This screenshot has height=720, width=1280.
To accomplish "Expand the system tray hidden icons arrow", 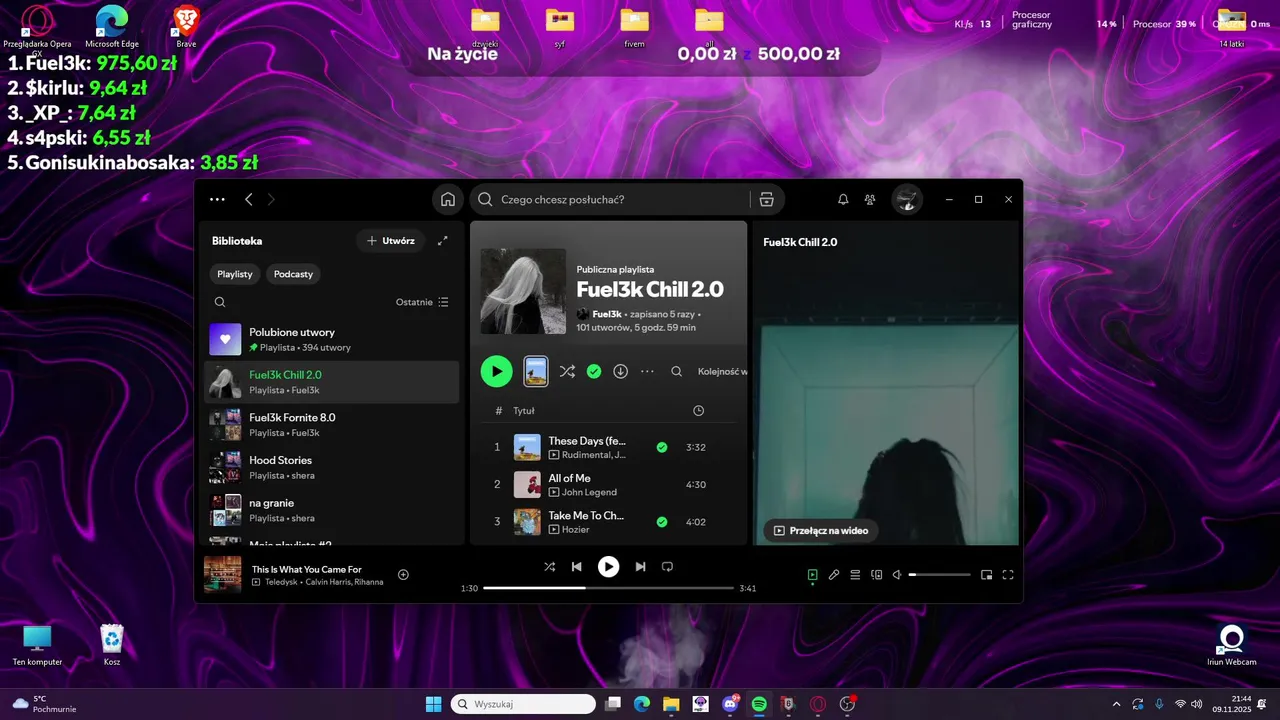I will [x=1116, y=704].
